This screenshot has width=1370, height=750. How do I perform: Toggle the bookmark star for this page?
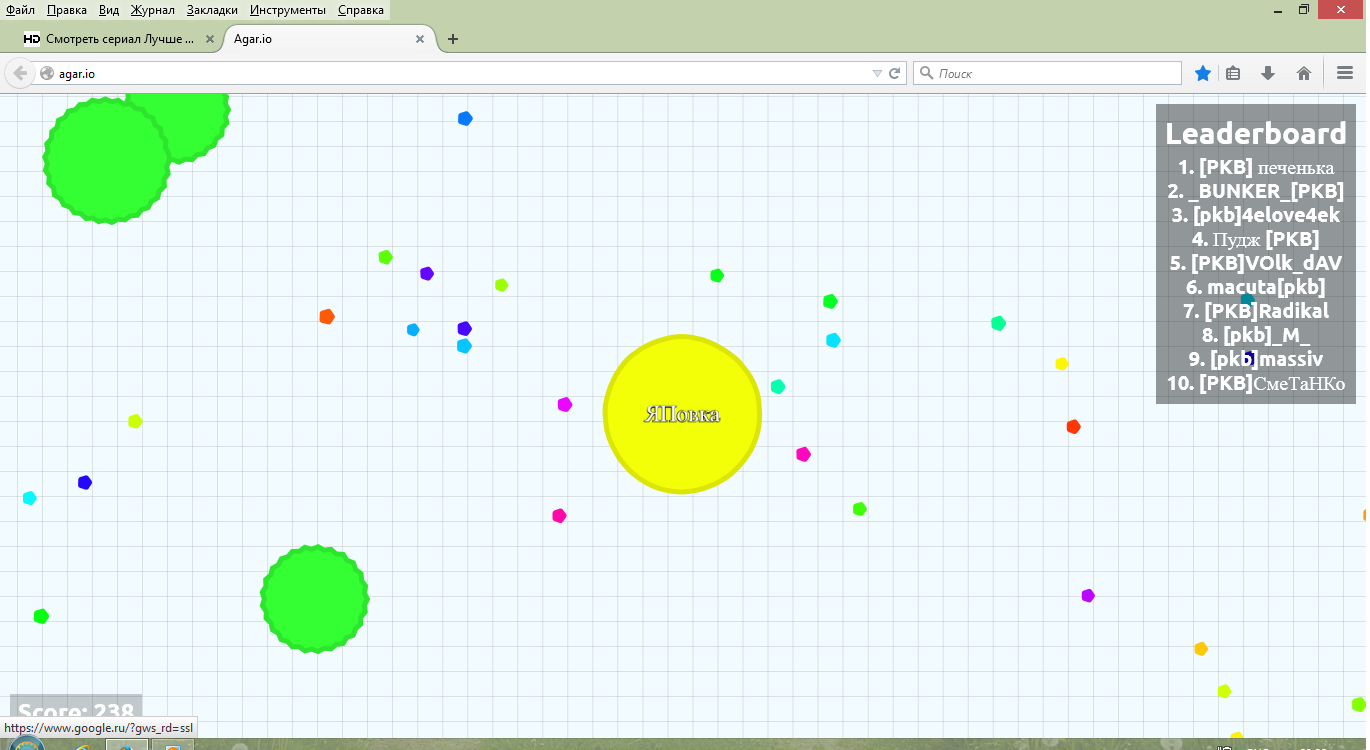coord(1203,73)
